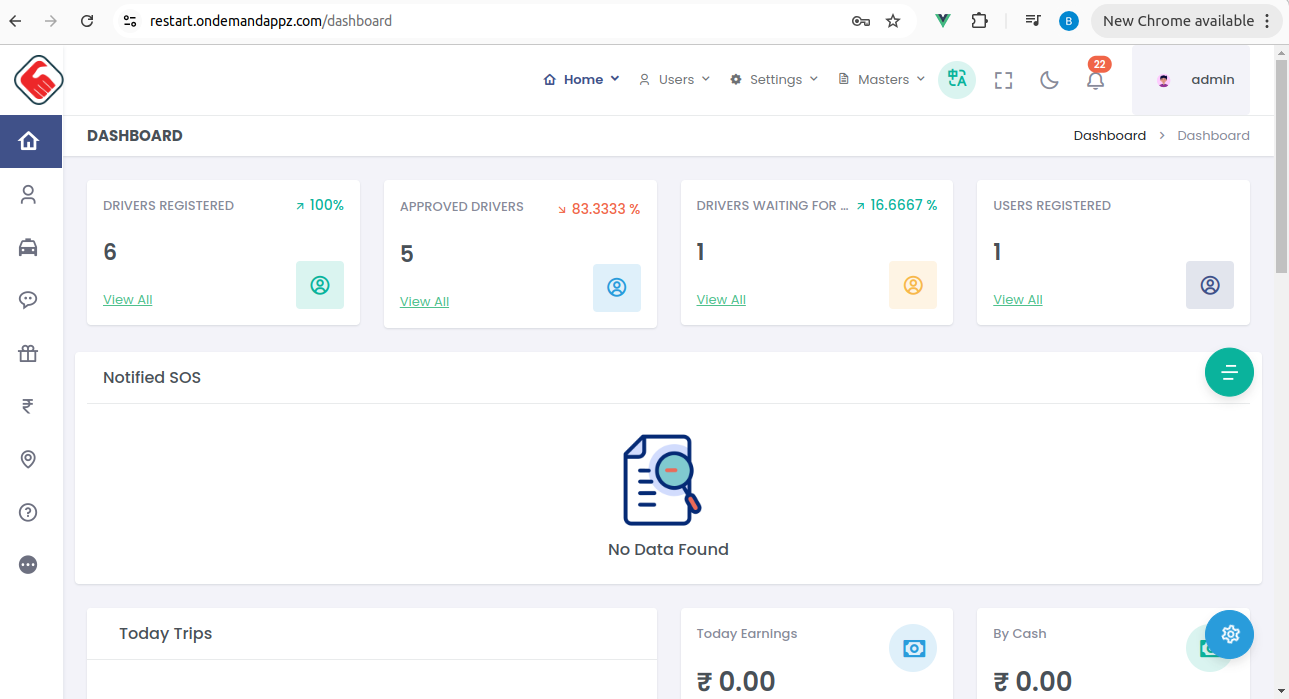The image size is (1289, 699).
Task: Enable fullscreen mode from the top bar
Action: [1003, 79]
